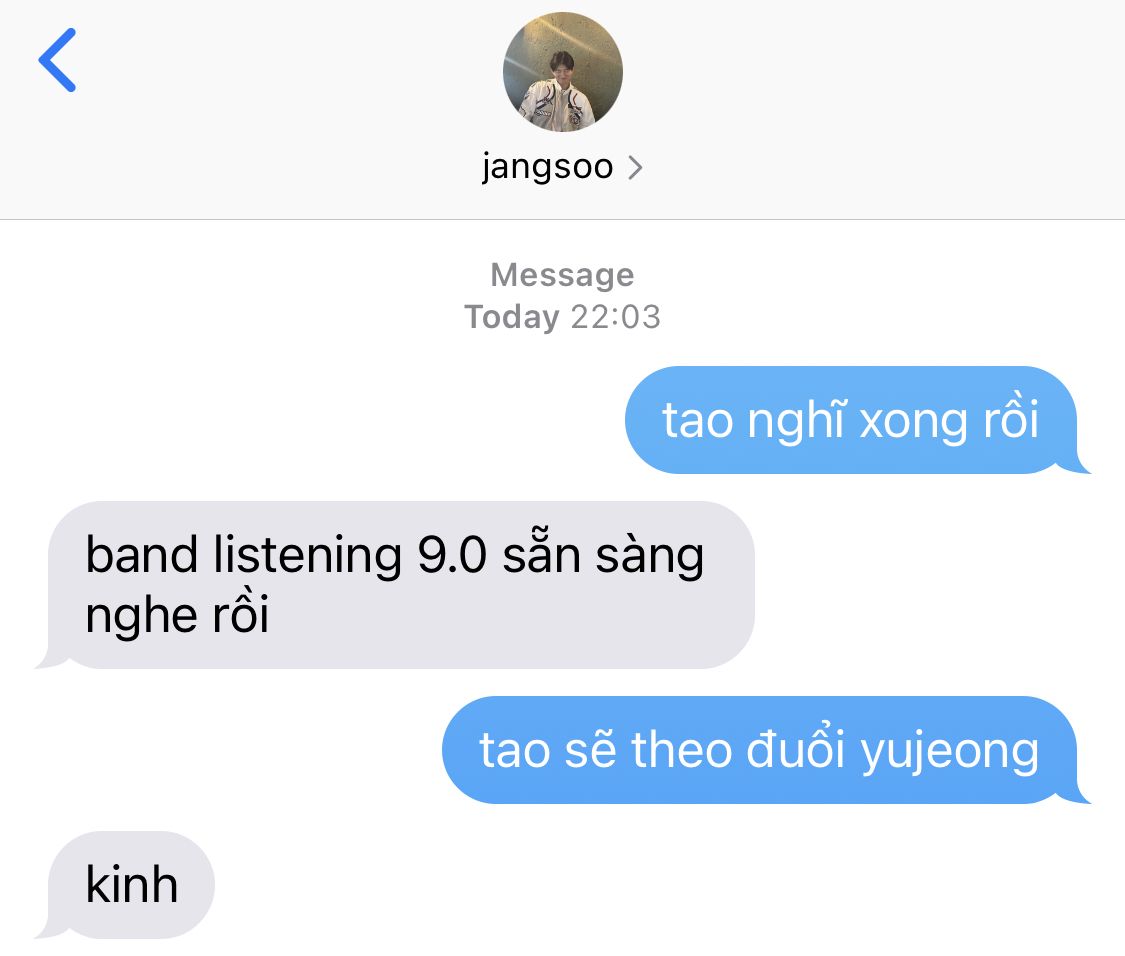The image size is (1125, 956).
Task: Click the word "yujeong" in blue bubble
Action: [949, 753]
